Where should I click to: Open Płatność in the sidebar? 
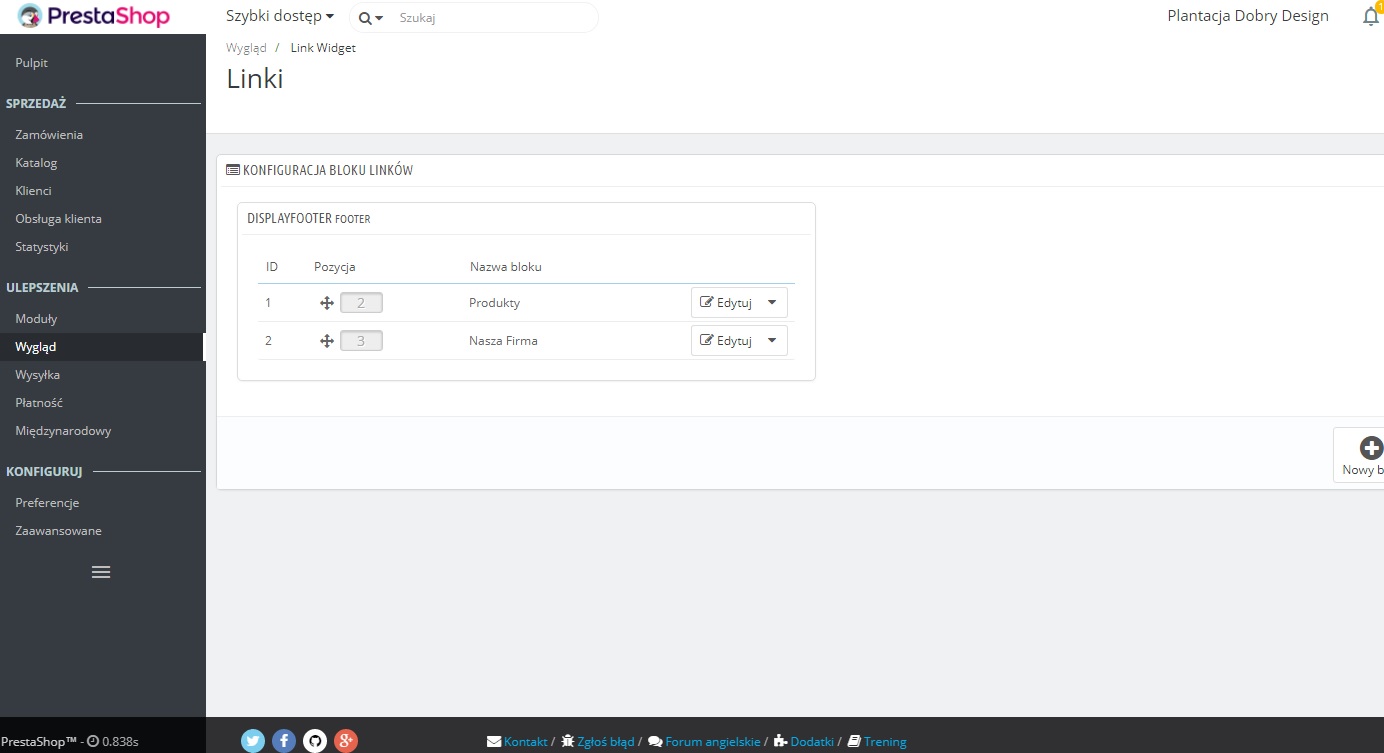click(x=39, y=403)
